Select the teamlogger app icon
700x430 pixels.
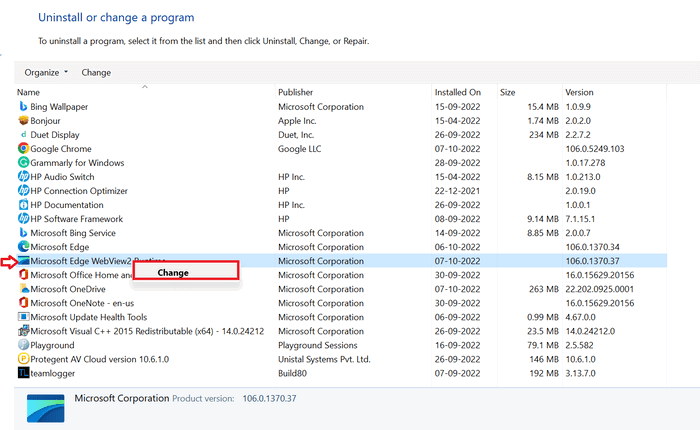23,373
